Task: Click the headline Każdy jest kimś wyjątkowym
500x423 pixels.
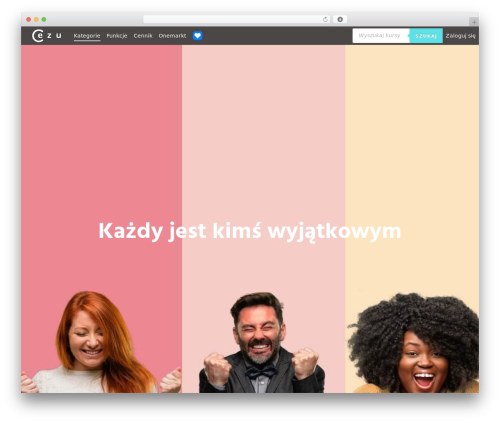Action: point(250,231)
